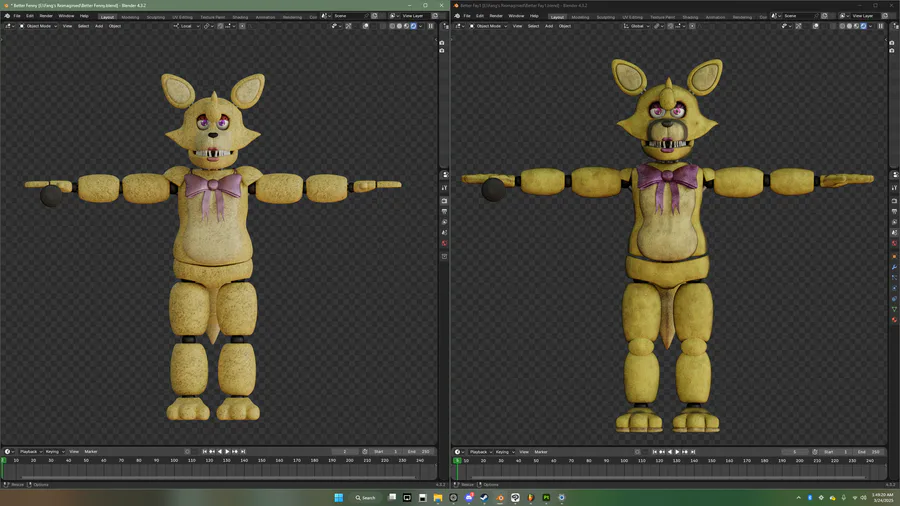This screenshot has height=506, width=900.
Task: Jump to end frame in right window timeline
Action: tap(693, 451)
